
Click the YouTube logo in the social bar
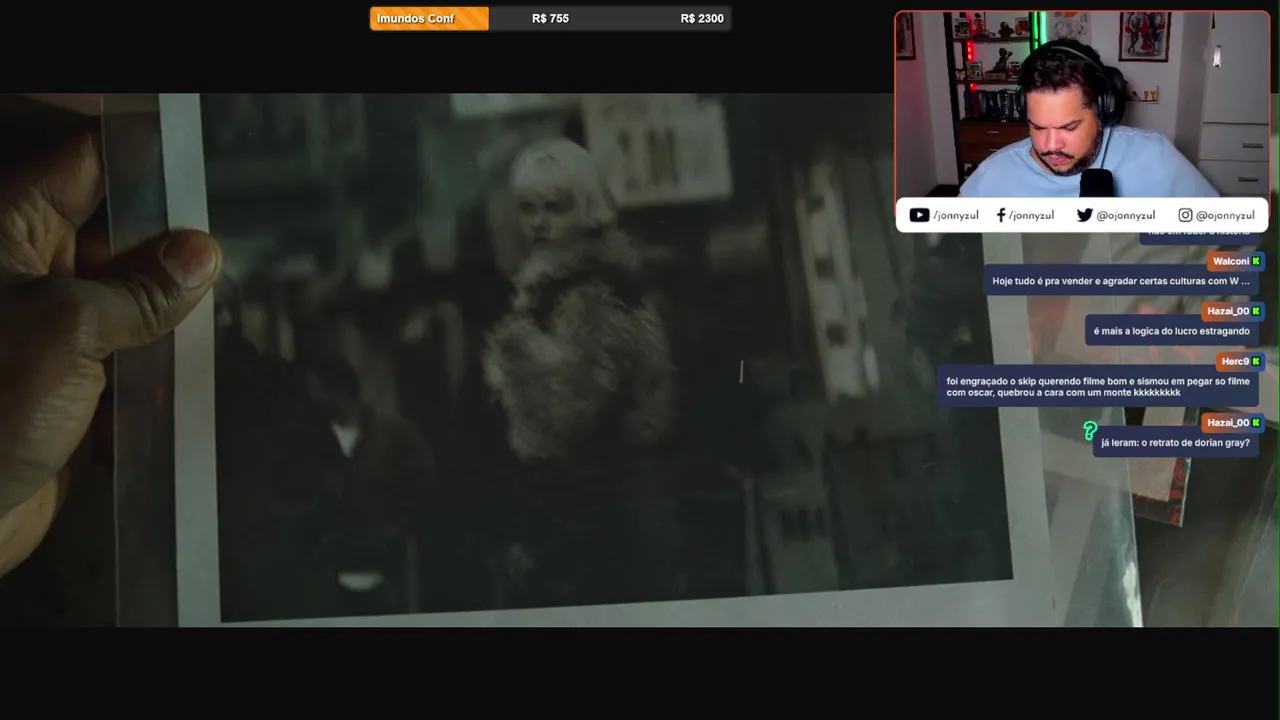click(x=919, y=215)
